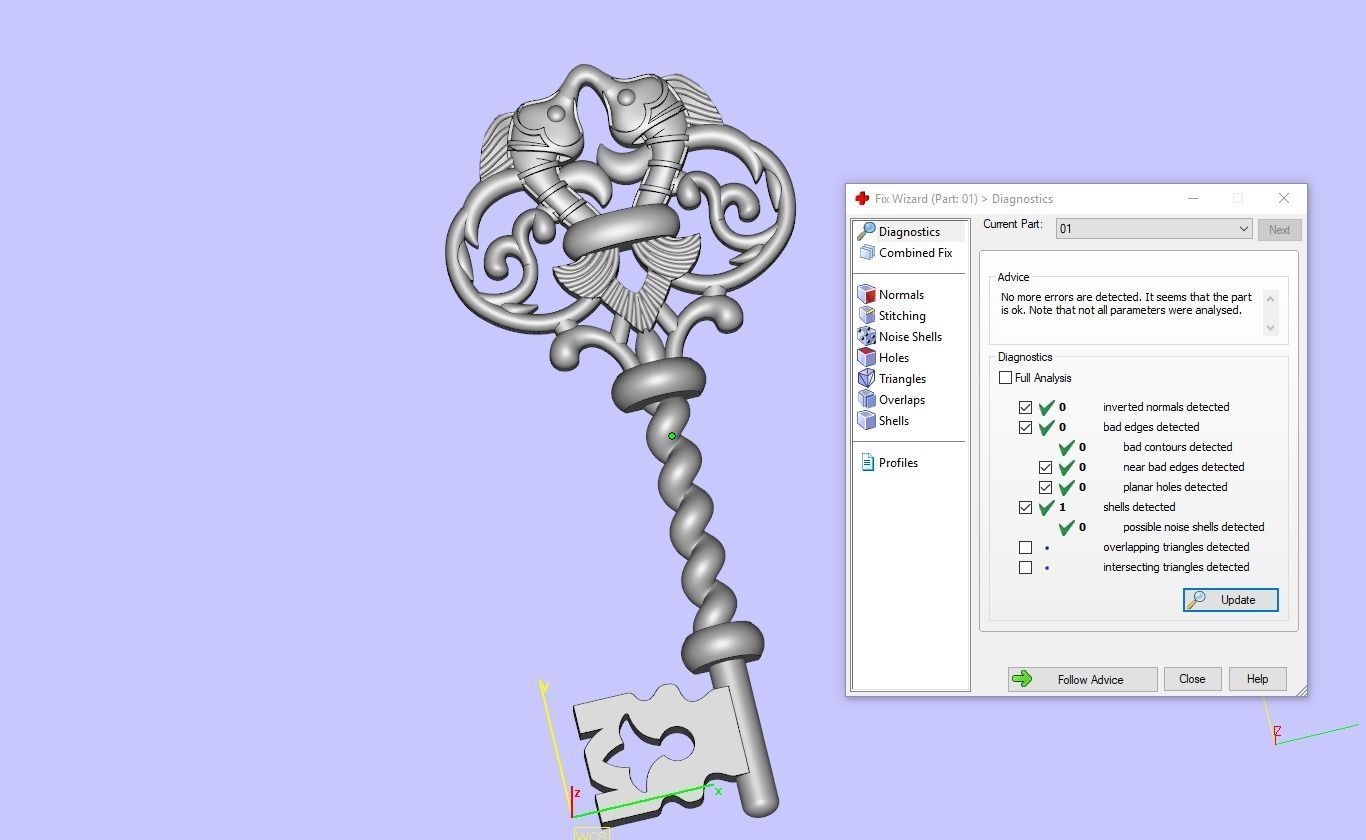Click the Next part button
This screenshot has width=1366, height=840.
[x=1279, y=230]
